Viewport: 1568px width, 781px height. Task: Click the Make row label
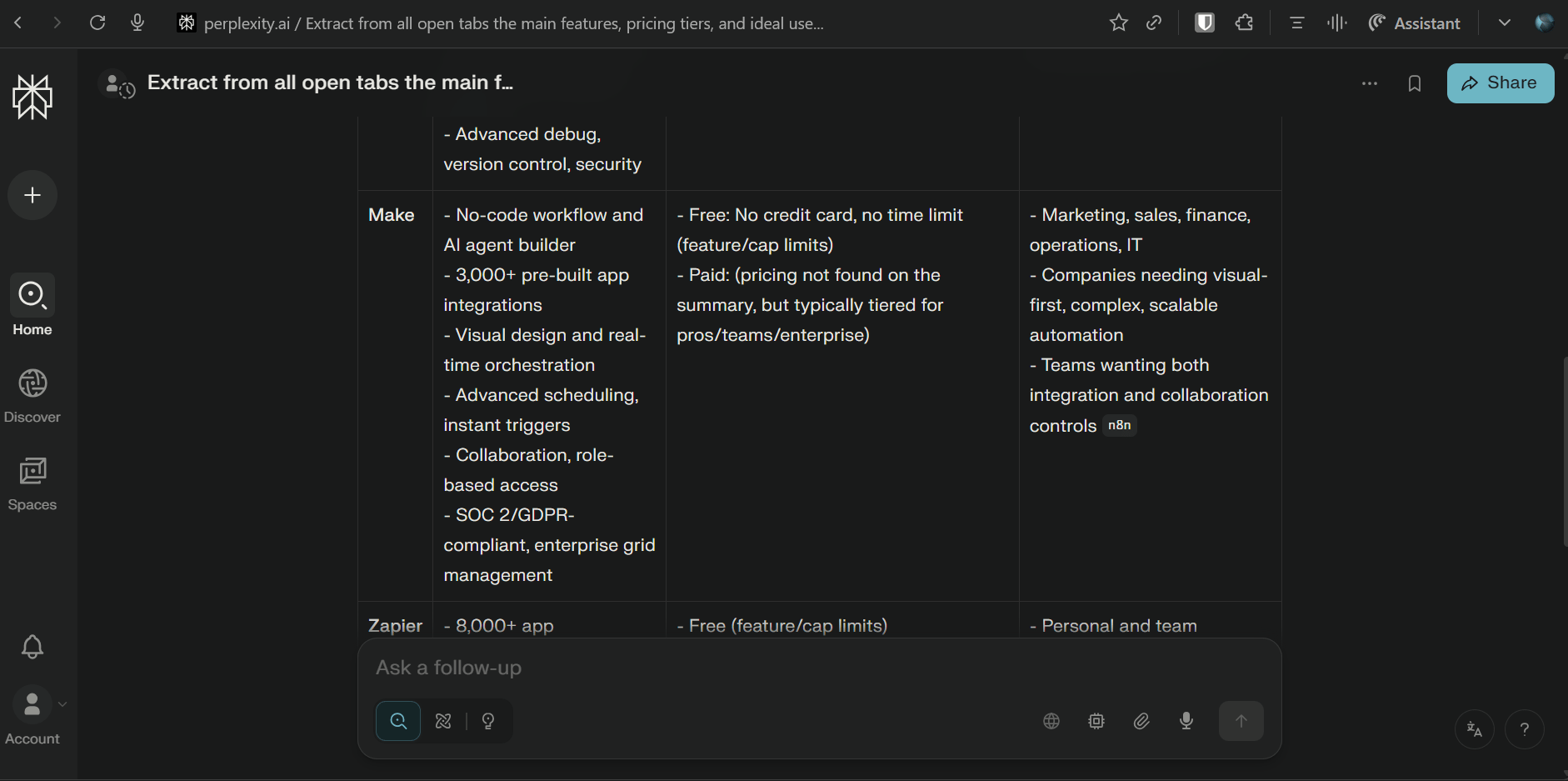tap(392, 215)
